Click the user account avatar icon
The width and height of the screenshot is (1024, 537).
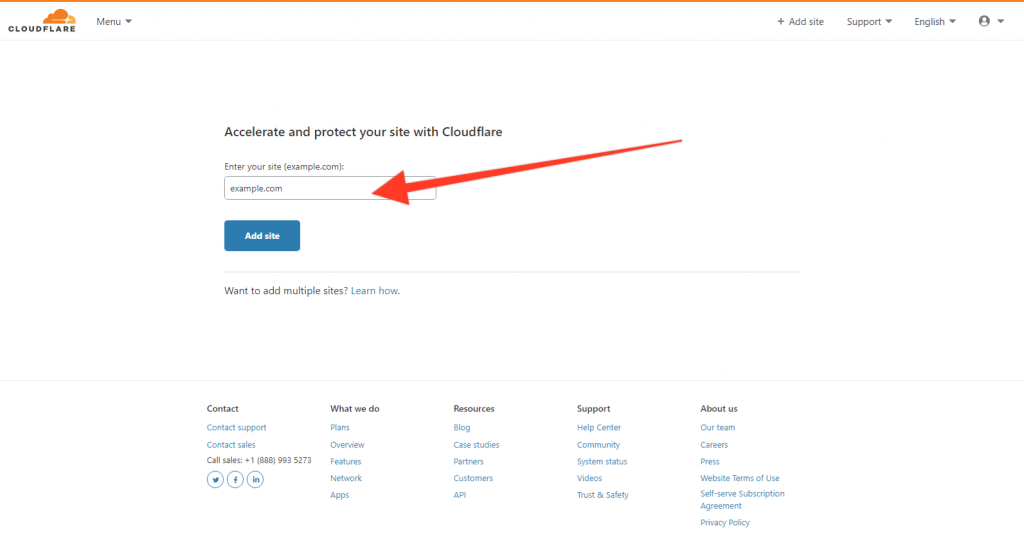click(x=984, y=21)
